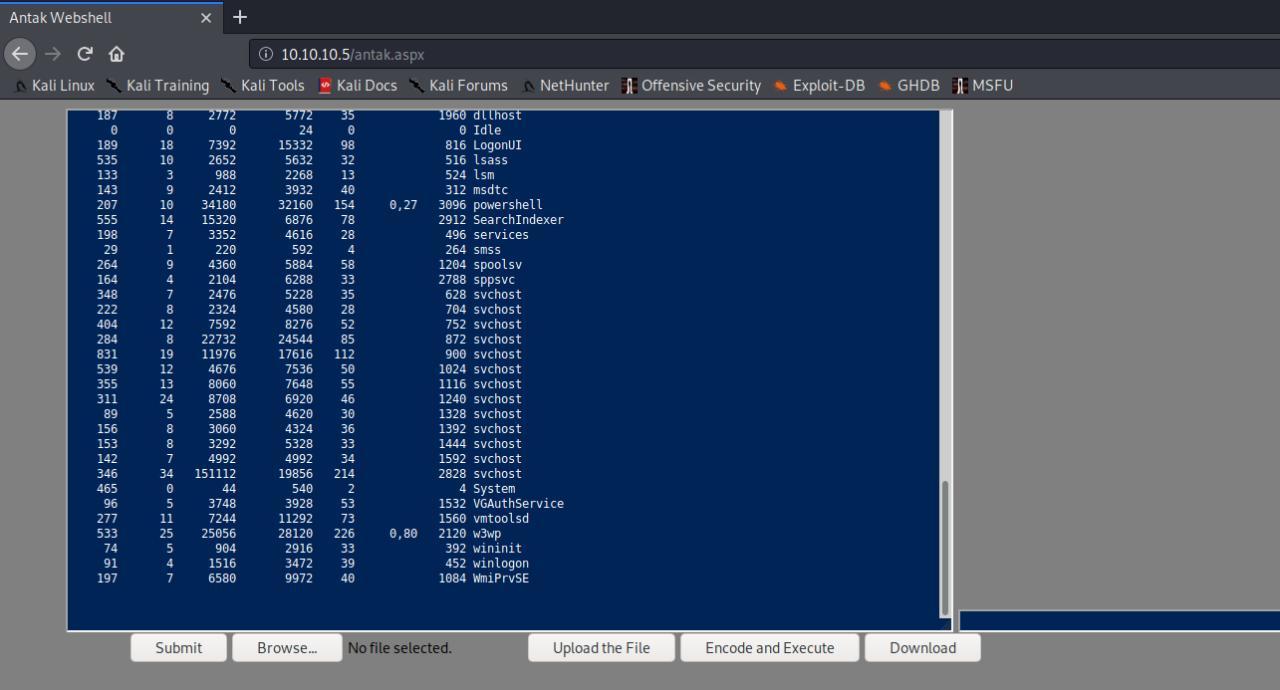The height and width of the screenshot is (690, 1280).
Task: Click the 'No file selected.' label
Action: [400, 648]
